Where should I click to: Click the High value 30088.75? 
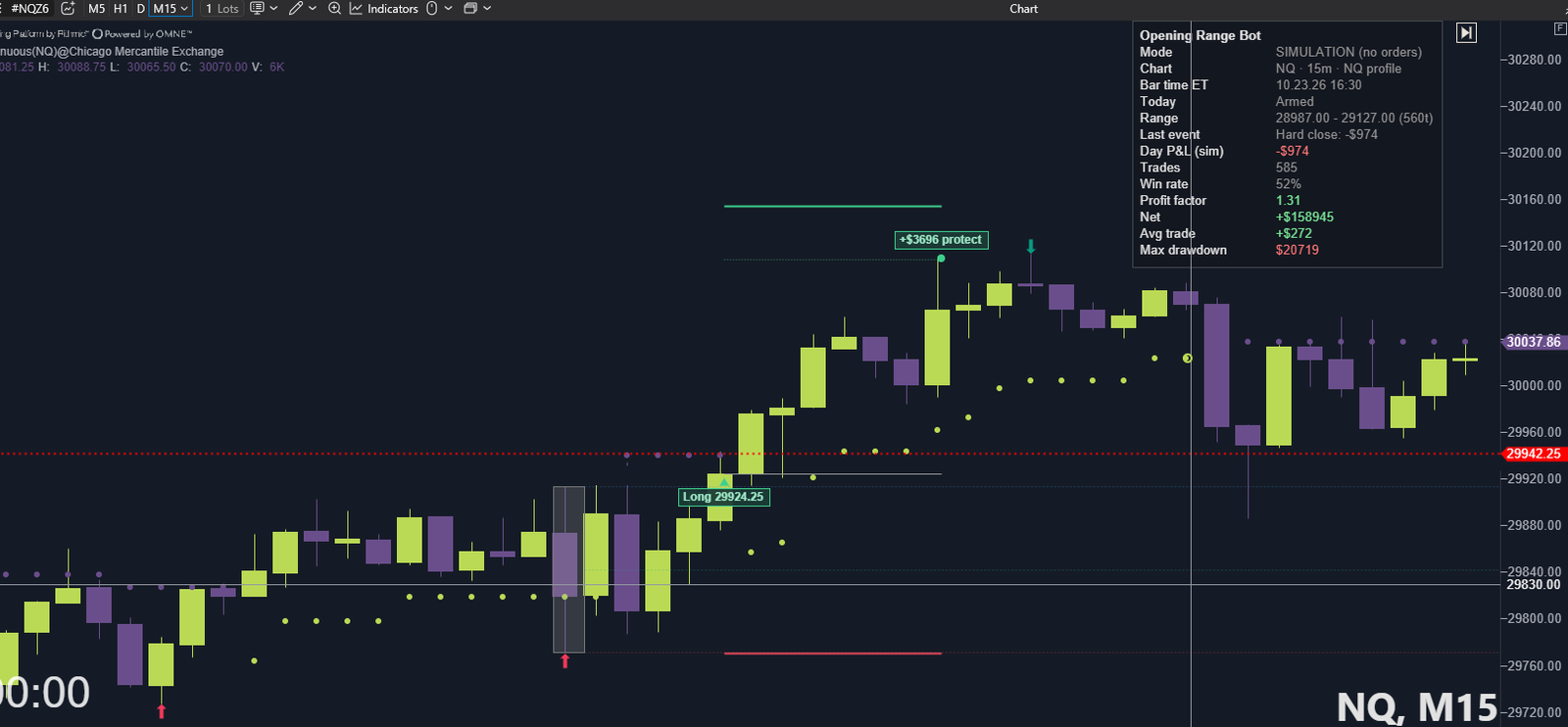(x=81, y=68)
